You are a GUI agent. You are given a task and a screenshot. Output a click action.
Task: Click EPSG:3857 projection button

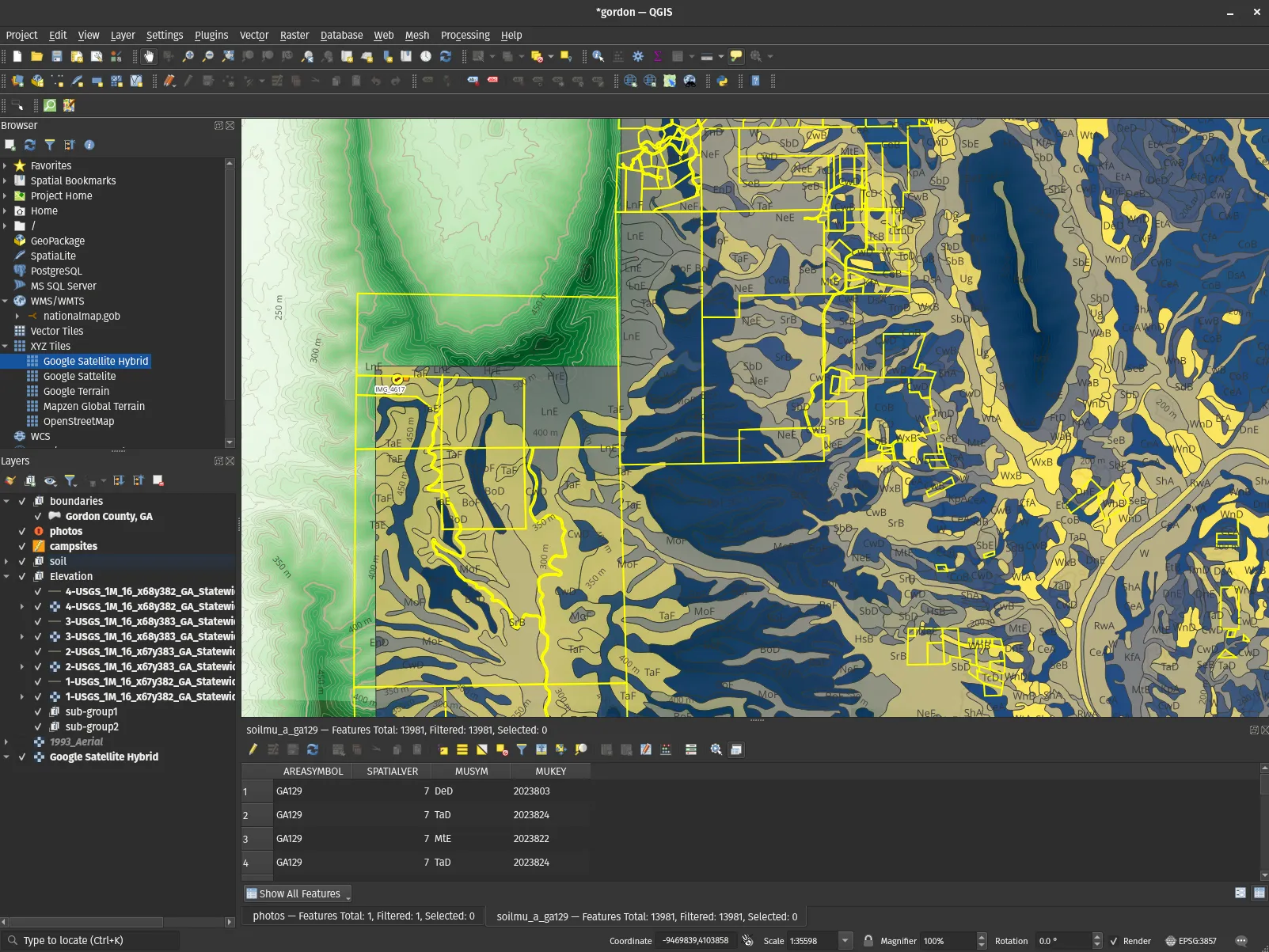[1191, 941]
